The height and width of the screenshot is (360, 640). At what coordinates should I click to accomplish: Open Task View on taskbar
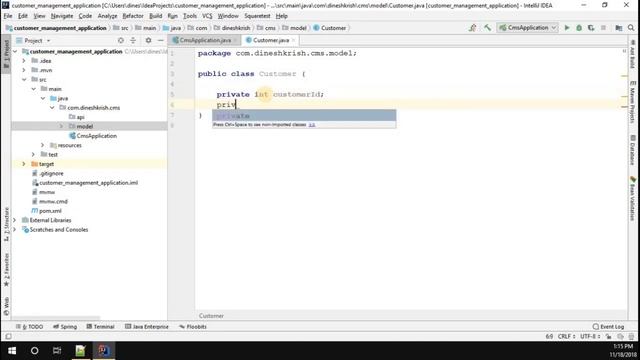pyautogui.click(x=57, y=351)
